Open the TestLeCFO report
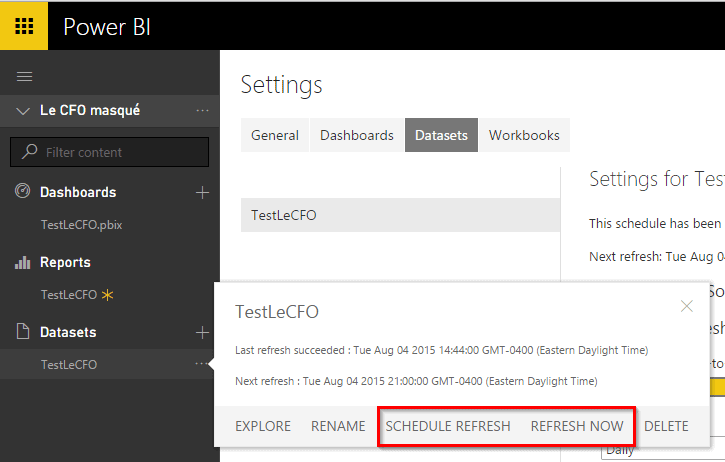The width and height of the screenshot is (725, 462). pos(69,295)
